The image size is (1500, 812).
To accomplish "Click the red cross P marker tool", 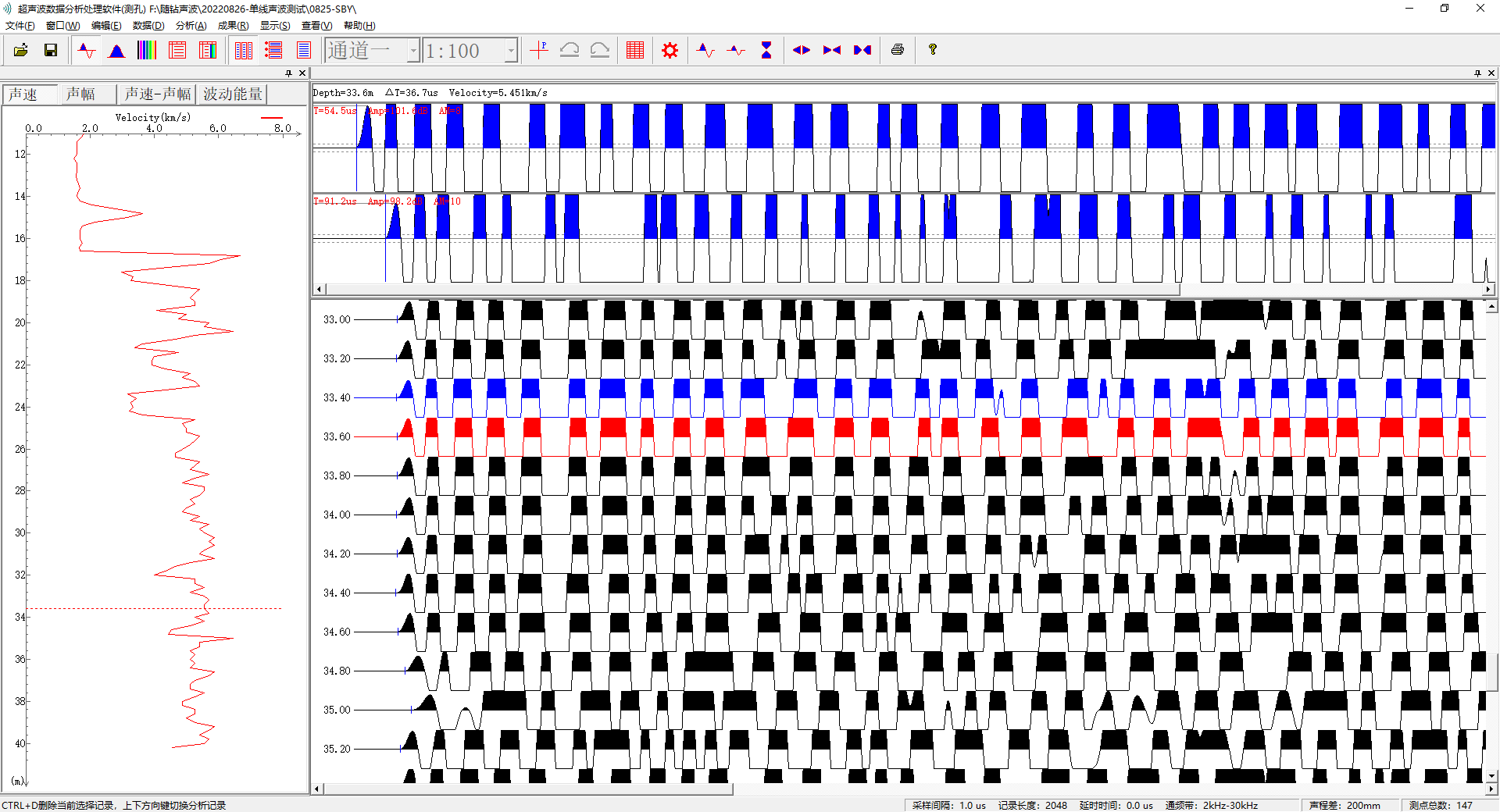I will (539, 51).
